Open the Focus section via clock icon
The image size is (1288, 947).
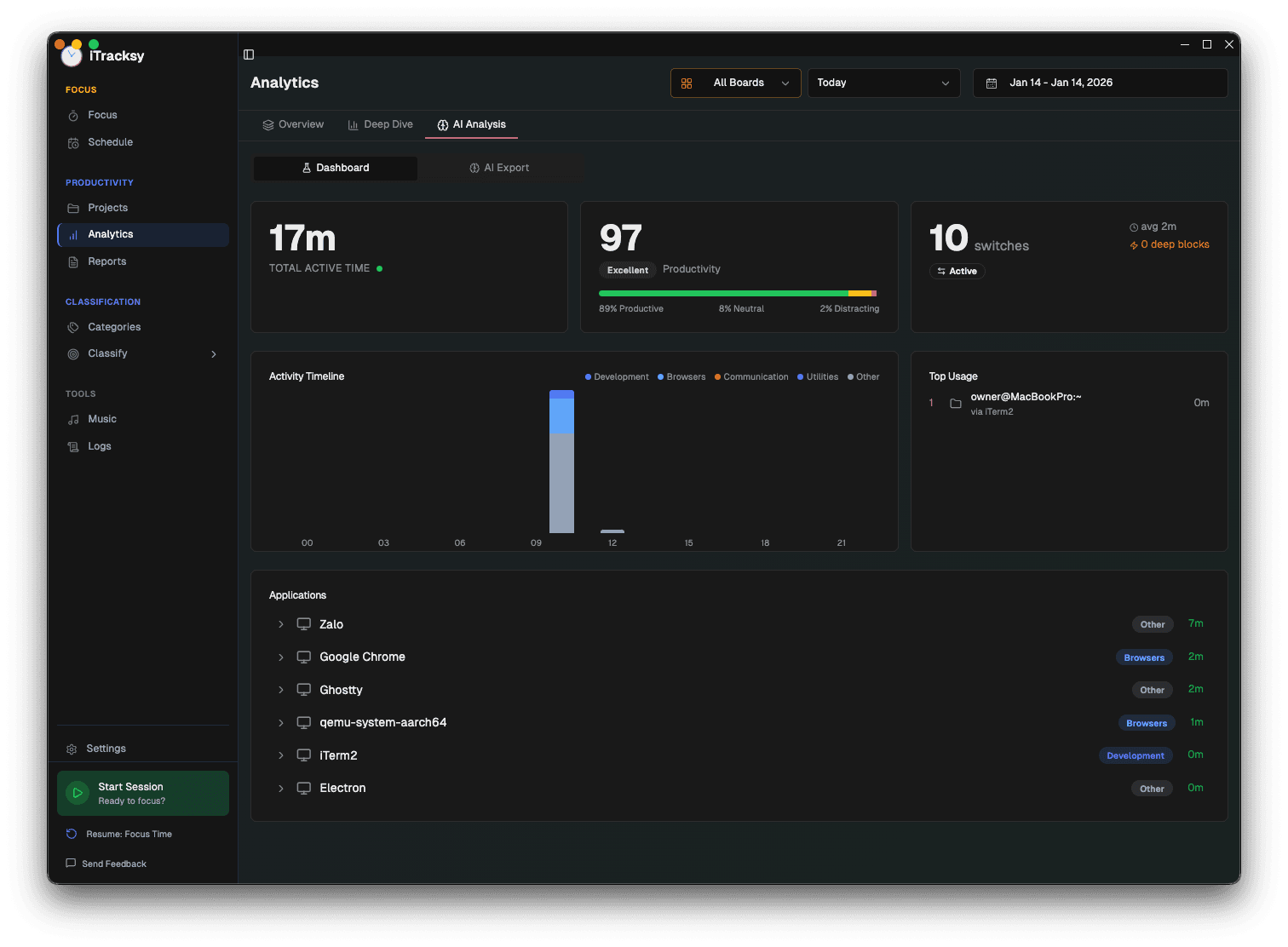click(73, 115)
